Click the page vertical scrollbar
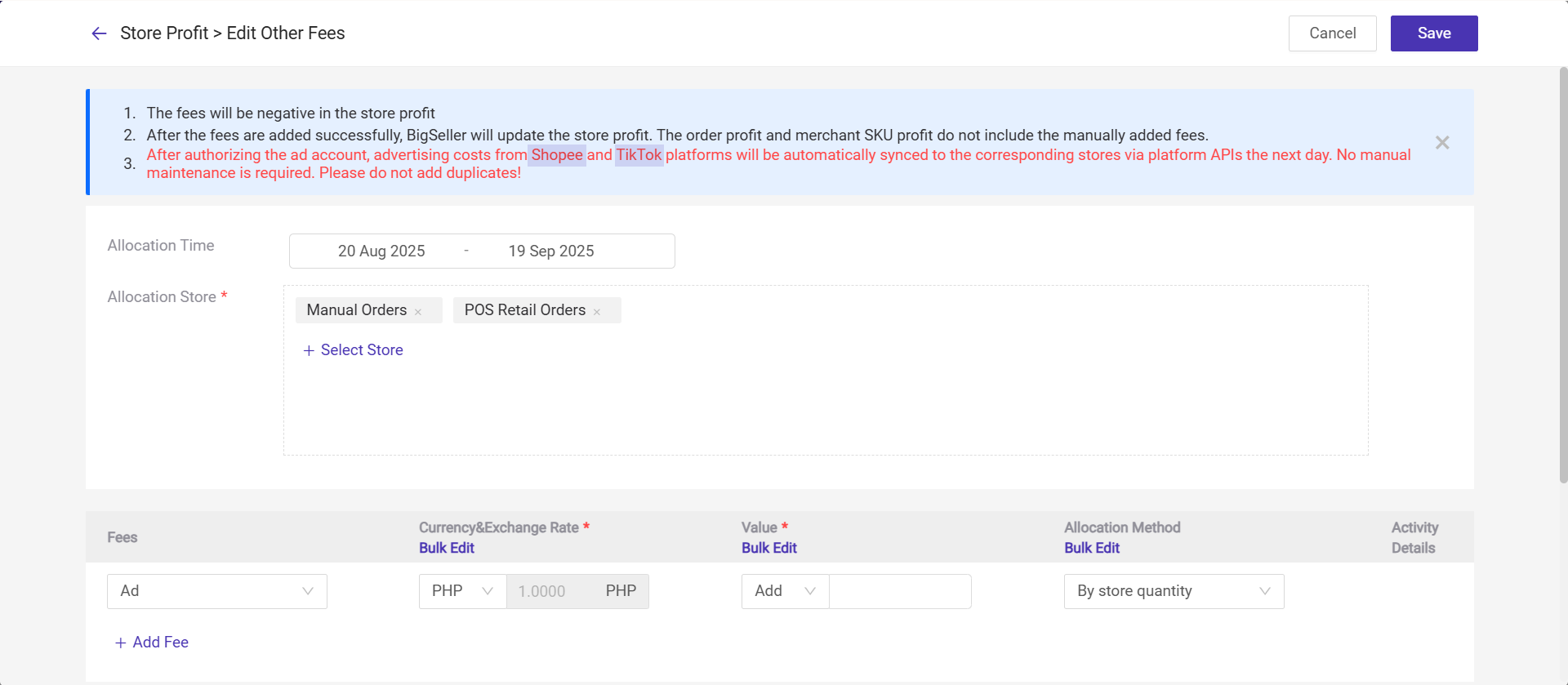This screenshot has width=1568, height=685. (x=1563, y=278)
